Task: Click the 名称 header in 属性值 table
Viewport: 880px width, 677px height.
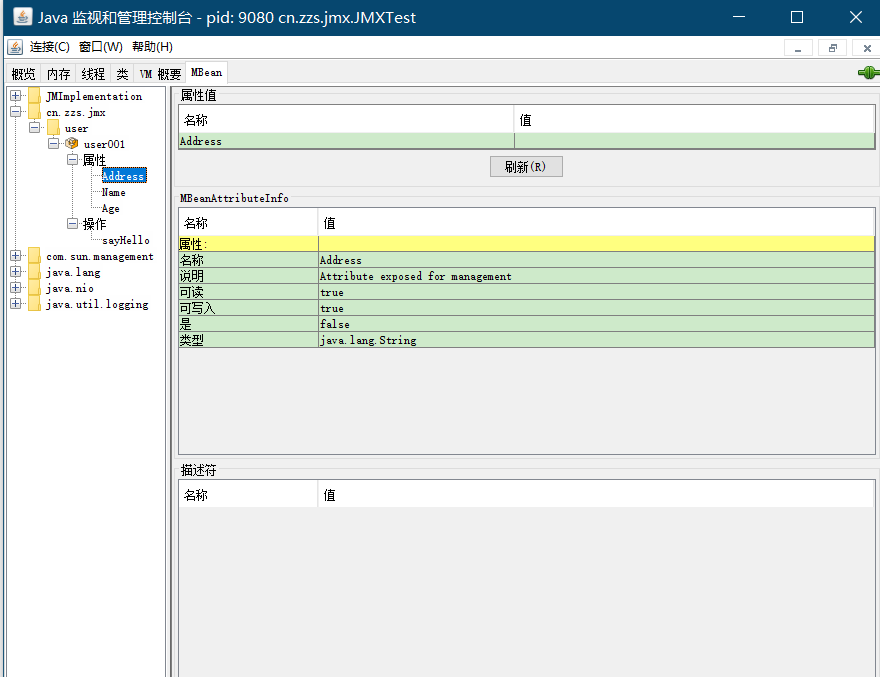Action: 346,120
